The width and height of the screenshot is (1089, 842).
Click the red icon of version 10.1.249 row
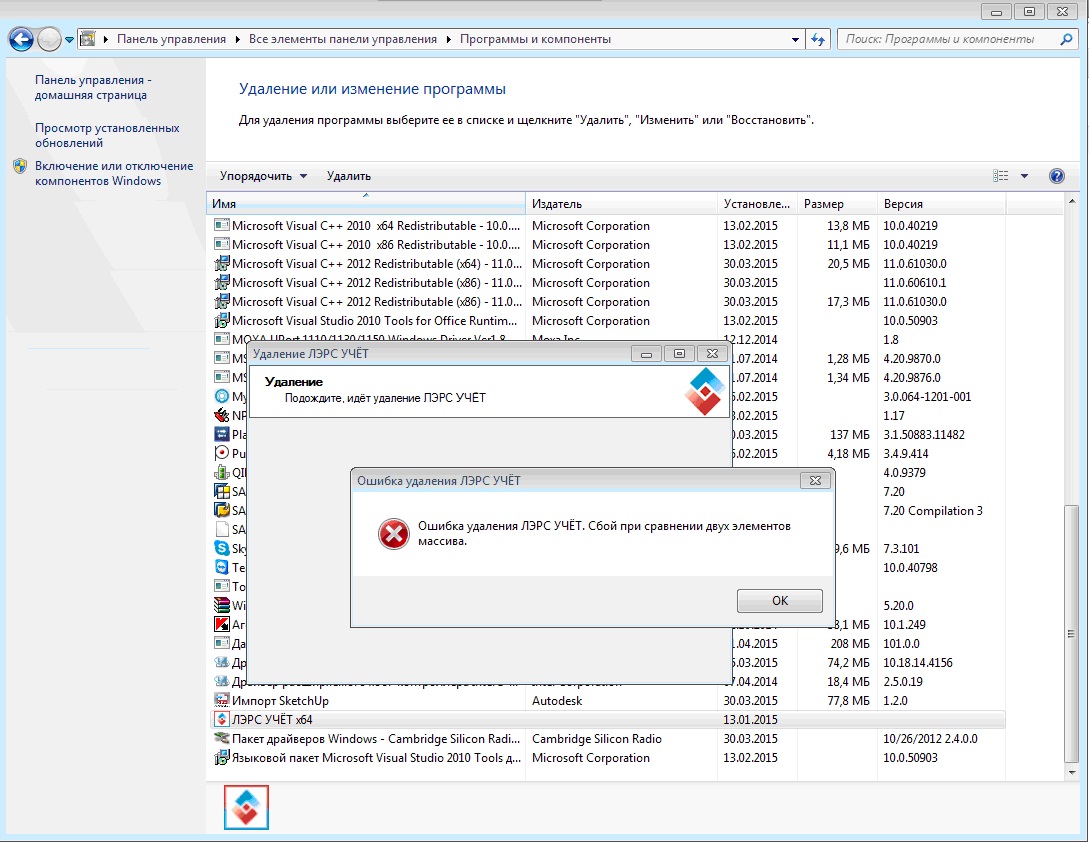click(222, 624)
